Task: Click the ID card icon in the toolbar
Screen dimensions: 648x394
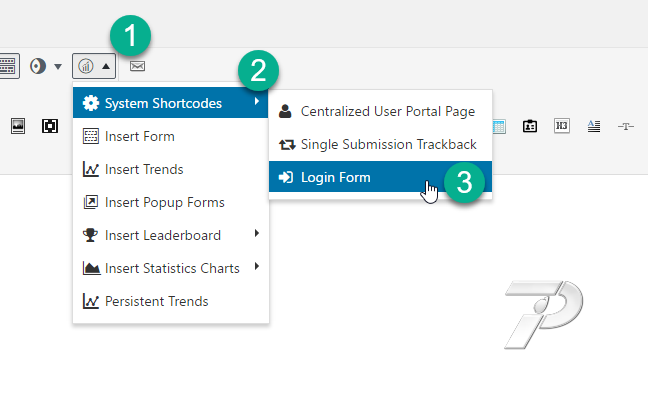Action: click(530, 126)
